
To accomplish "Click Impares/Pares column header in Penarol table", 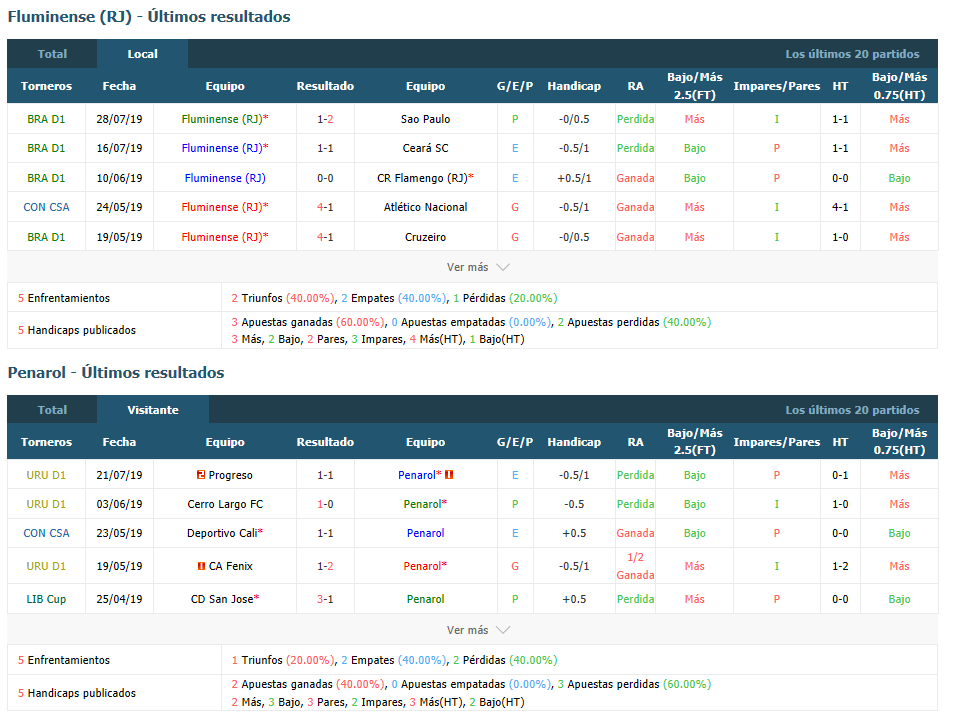I will (776, 442).
